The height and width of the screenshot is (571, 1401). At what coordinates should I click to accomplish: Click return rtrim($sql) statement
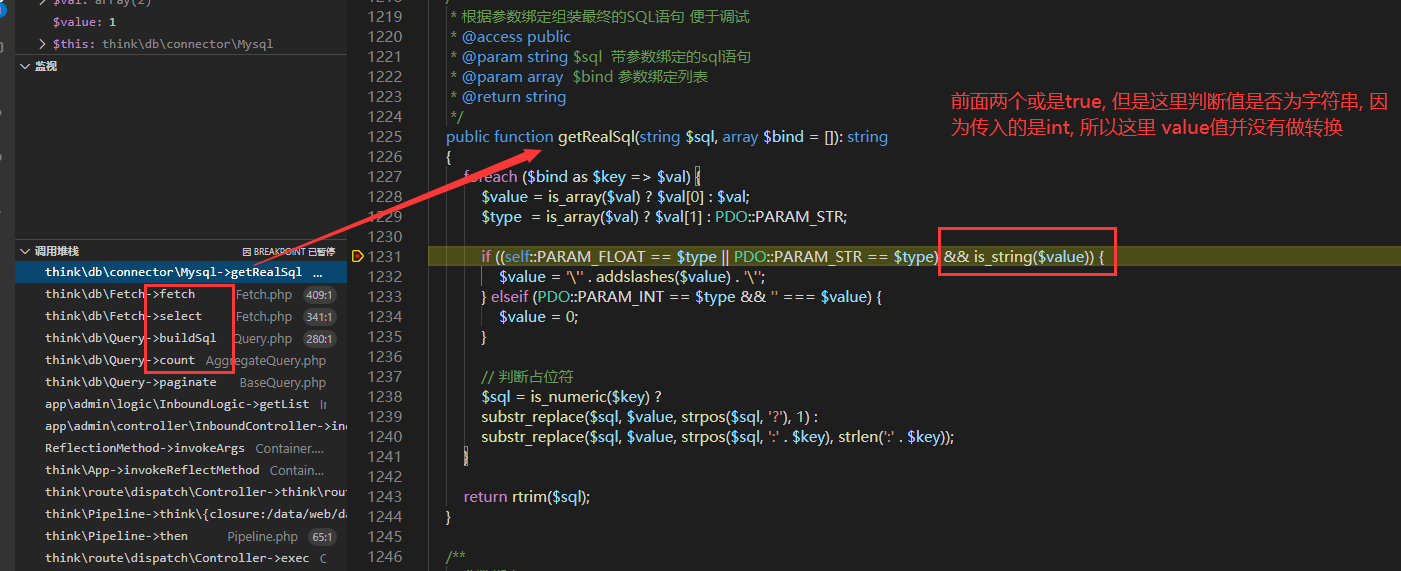pos(528,497)
